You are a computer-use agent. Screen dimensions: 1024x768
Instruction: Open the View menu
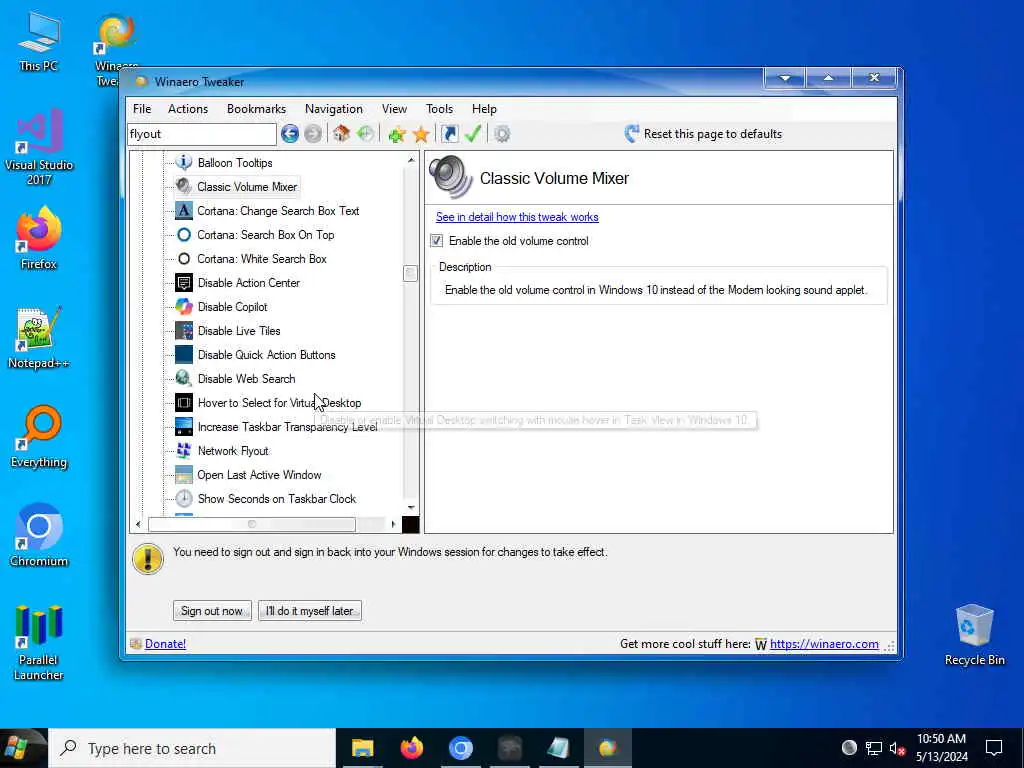click(x=394, y=109)
